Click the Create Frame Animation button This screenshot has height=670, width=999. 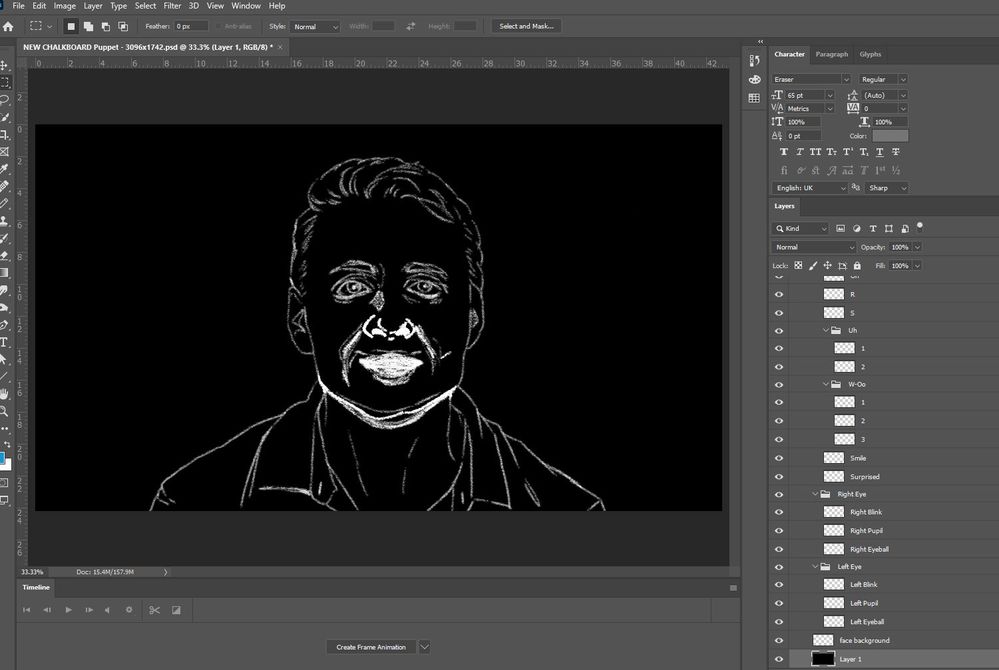coord(371,647)
